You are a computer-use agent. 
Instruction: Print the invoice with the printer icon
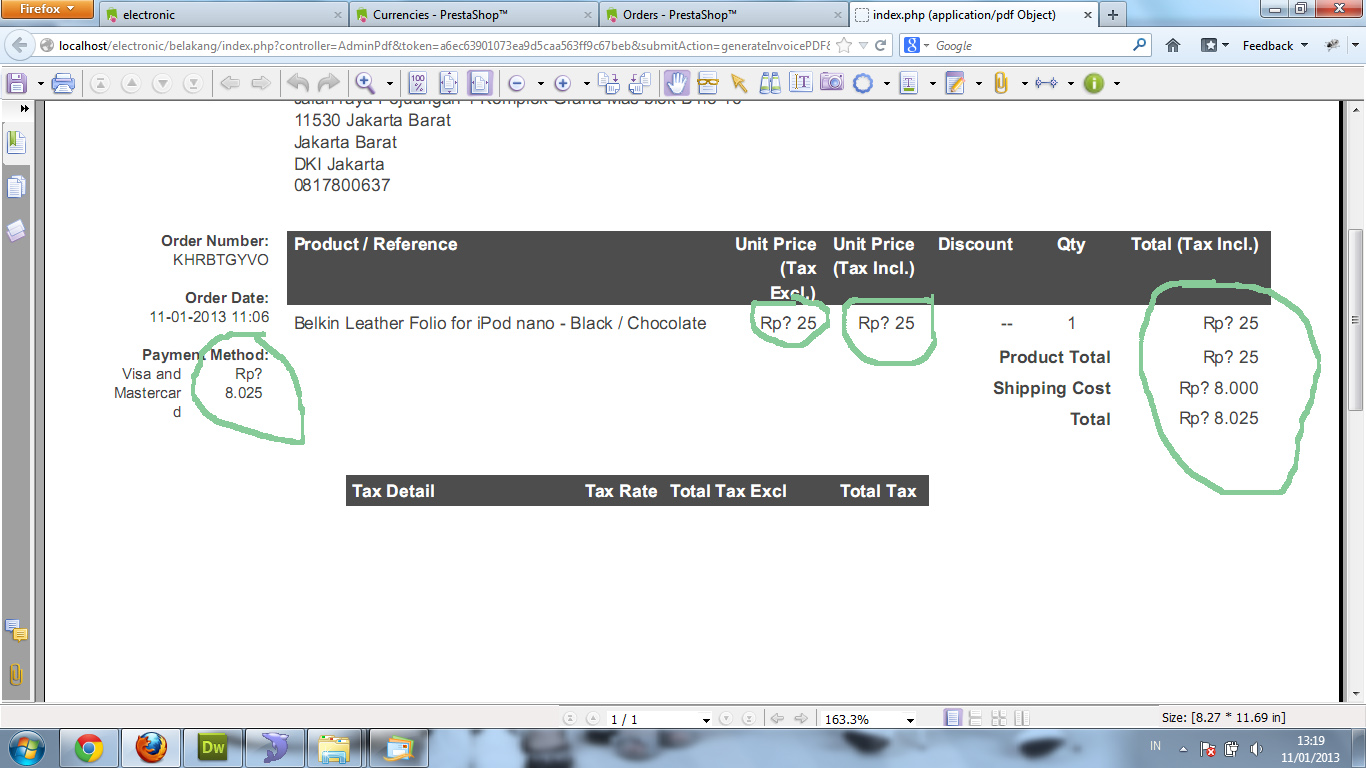(x=63, y=83)
